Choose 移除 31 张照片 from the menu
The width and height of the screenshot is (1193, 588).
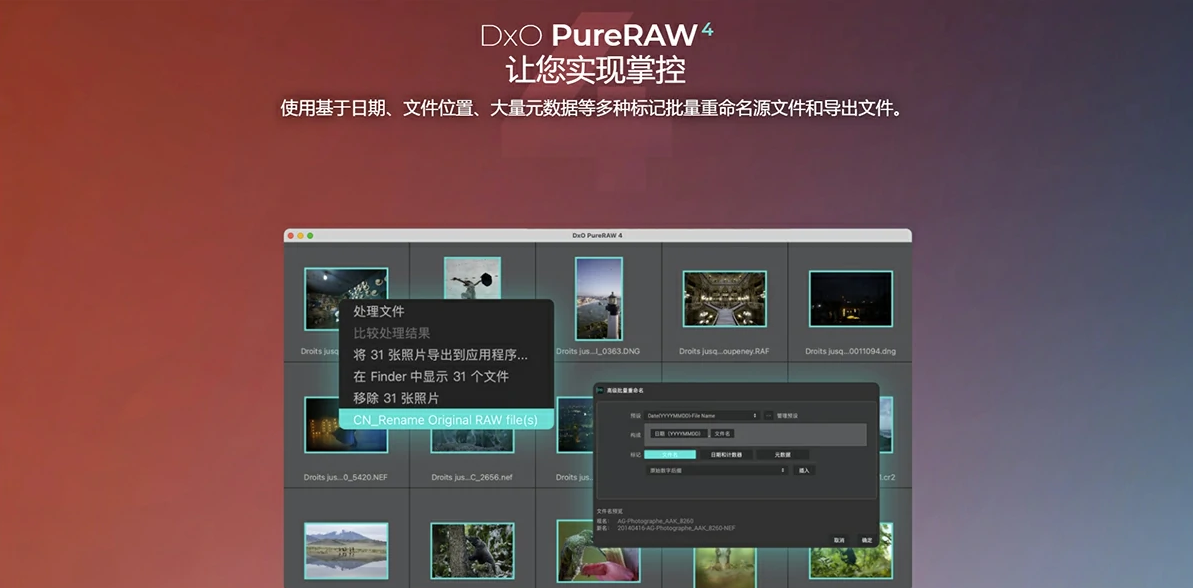[447, 398]
